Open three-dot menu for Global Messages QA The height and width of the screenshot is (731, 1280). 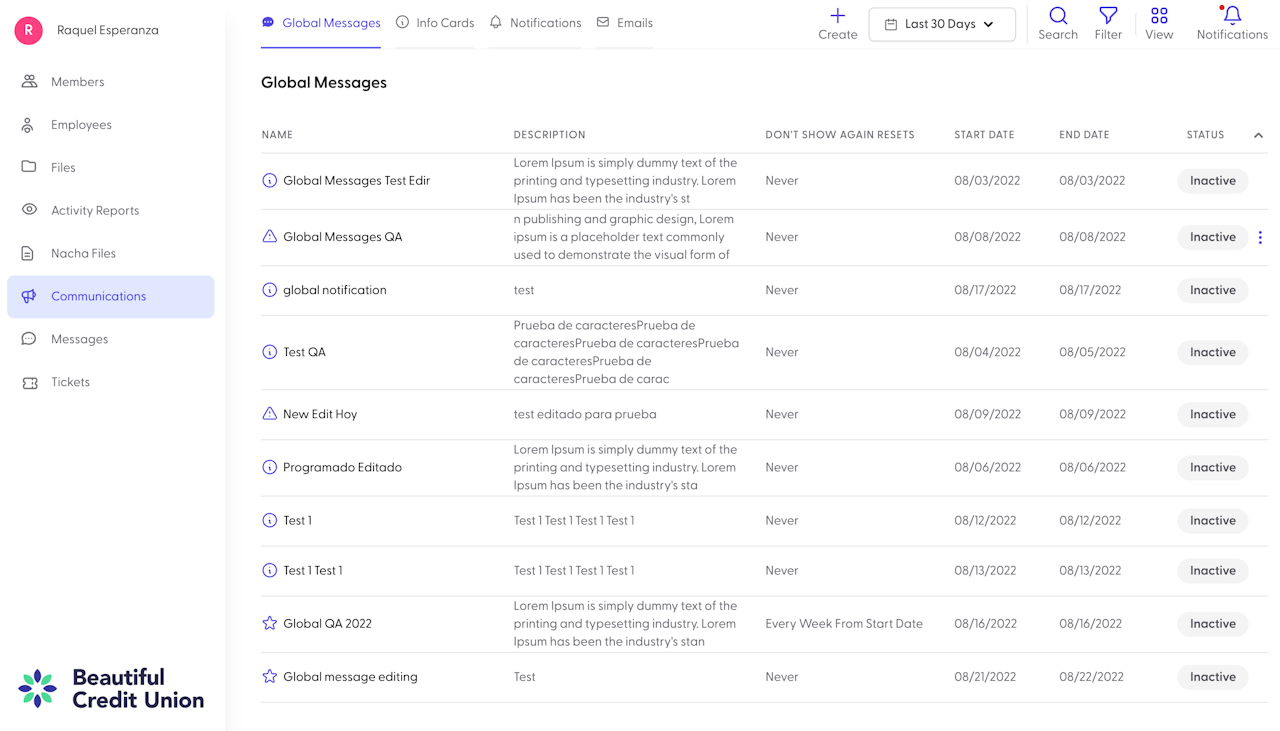(x=1260, y=237)
